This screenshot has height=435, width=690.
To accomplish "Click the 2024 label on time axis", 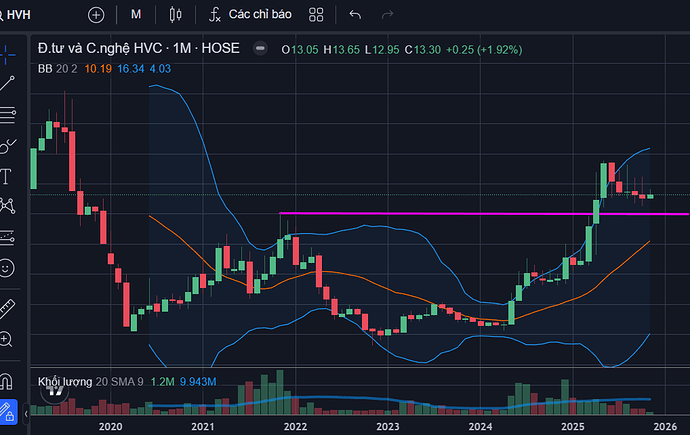I will pos(480,426).
